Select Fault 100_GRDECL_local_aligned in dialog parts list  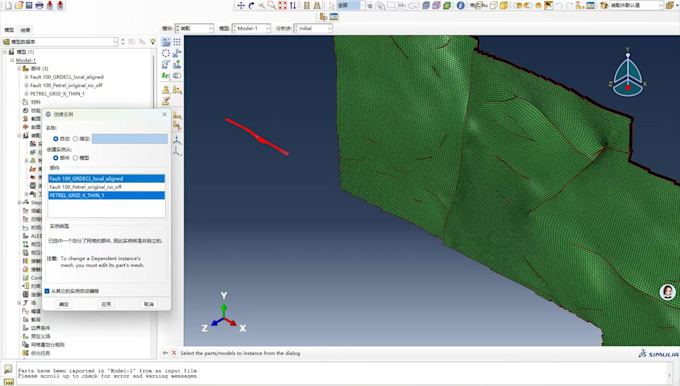coord(106,179)
